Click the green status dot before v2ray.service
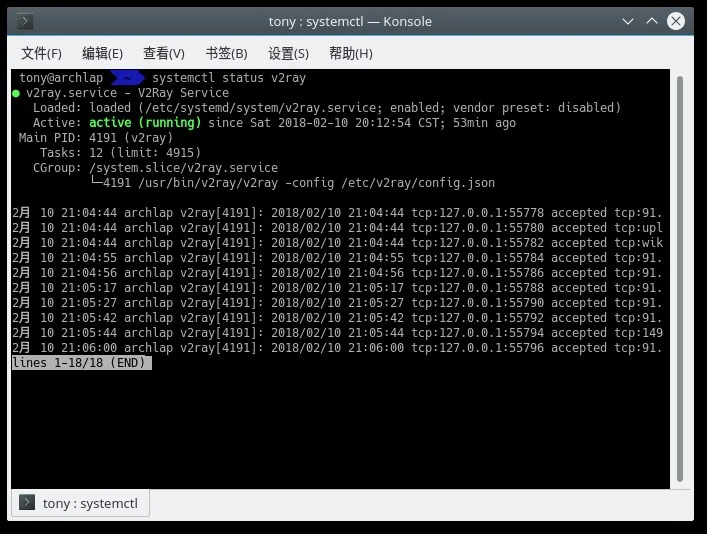Image resolution: width=707 pixels, height=534 pixels. 16,93
